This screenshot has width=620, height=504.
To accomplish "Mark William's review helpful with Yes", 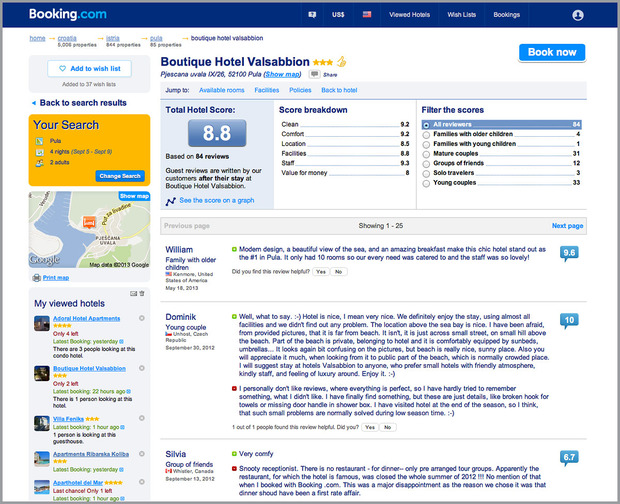I will tap(321, 272).
